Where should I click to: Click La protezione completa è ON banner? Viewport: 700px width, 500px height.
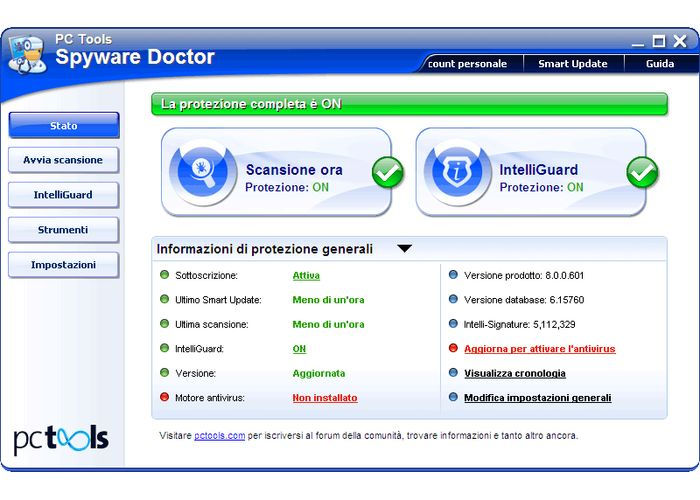coord(409,104)
